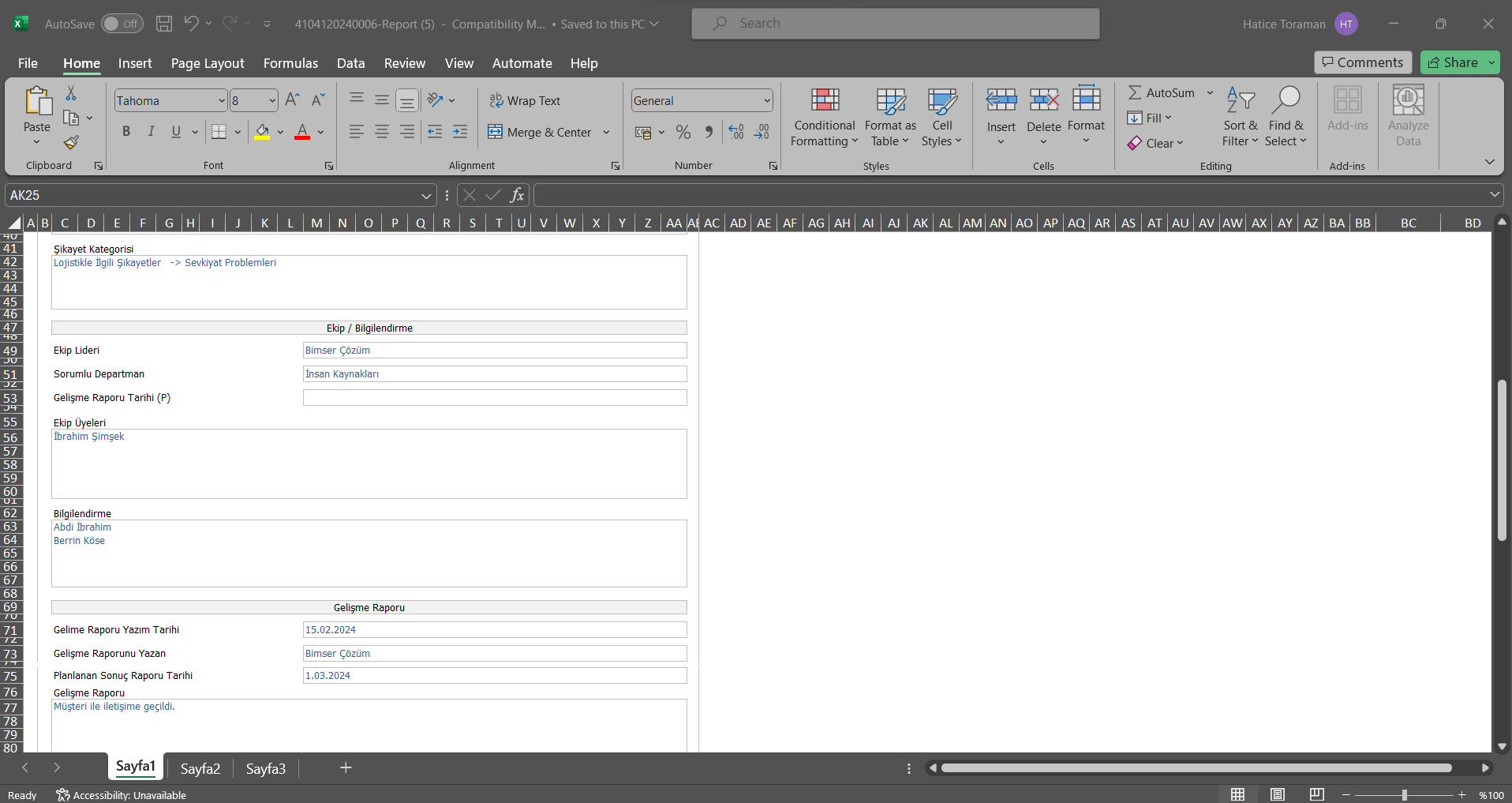Open the Tahoma font name dropdown
The width and height of the screenshot is (1512, 803).
222,100
